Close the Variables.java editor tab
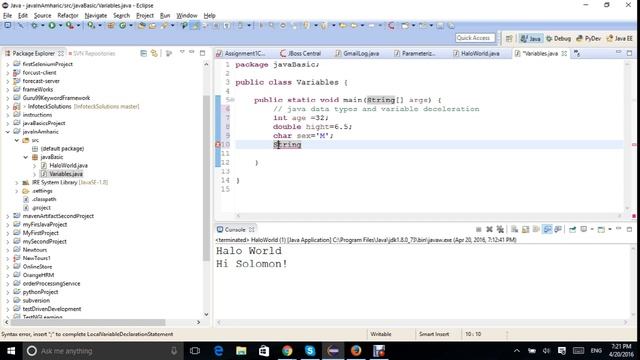The height and width of the screenshot is (360, 640). (564, 53)
